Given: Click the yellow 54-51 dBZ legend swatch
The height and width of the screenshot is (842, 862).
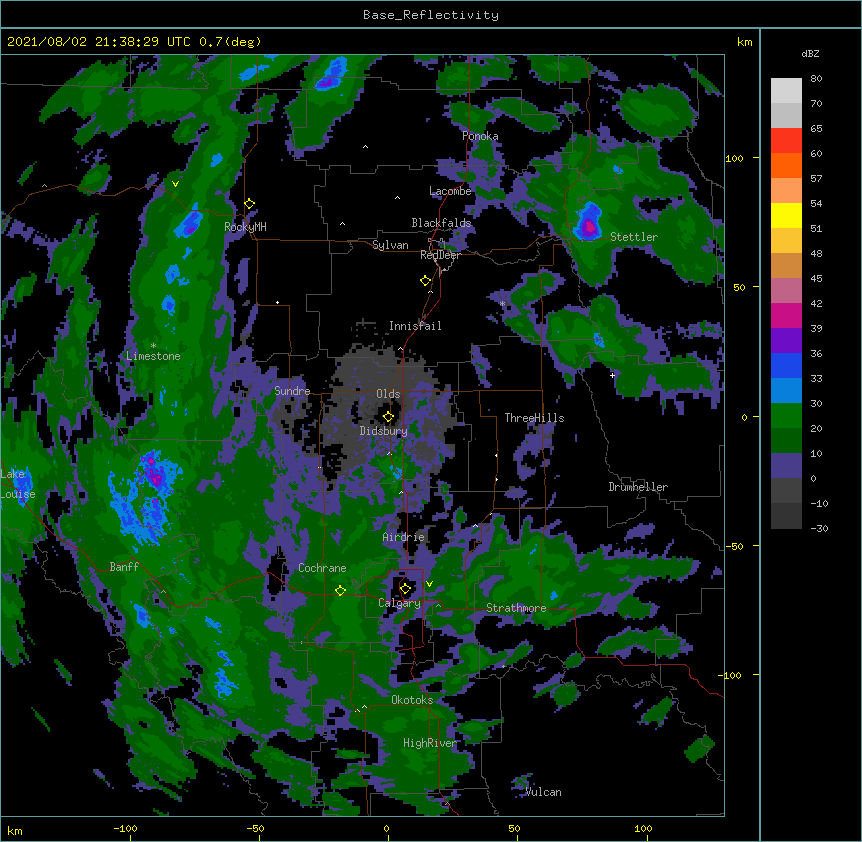Looking at the screenshot, I should [786, 215].
